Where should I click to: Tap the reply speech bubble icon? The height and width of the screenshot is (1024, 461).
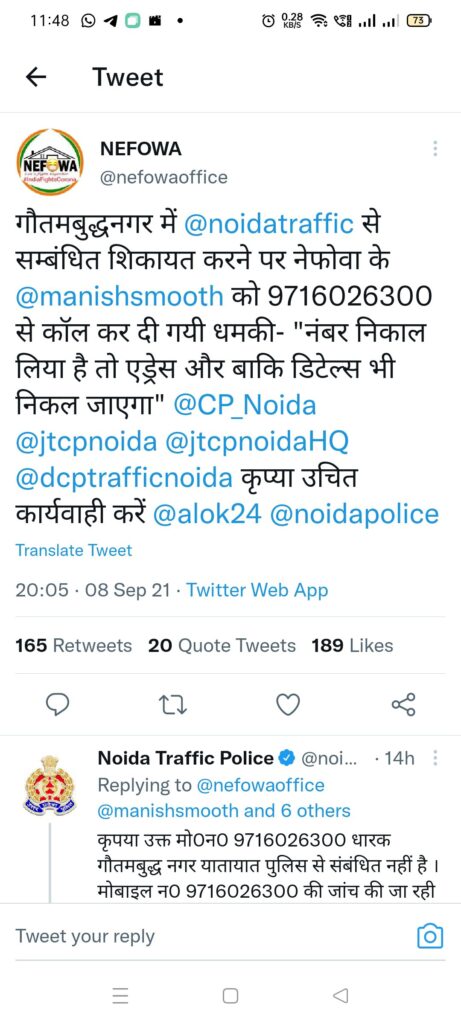[58, 705]
